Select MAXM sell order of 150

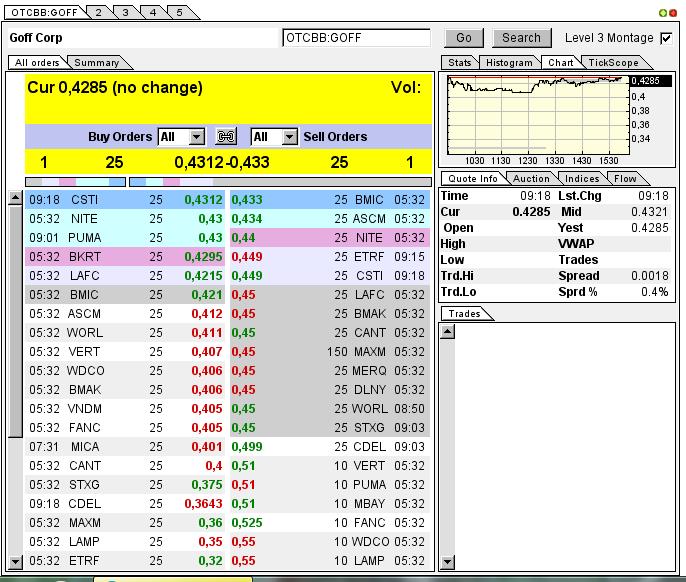pyautogui.click(x=330, y=352)
